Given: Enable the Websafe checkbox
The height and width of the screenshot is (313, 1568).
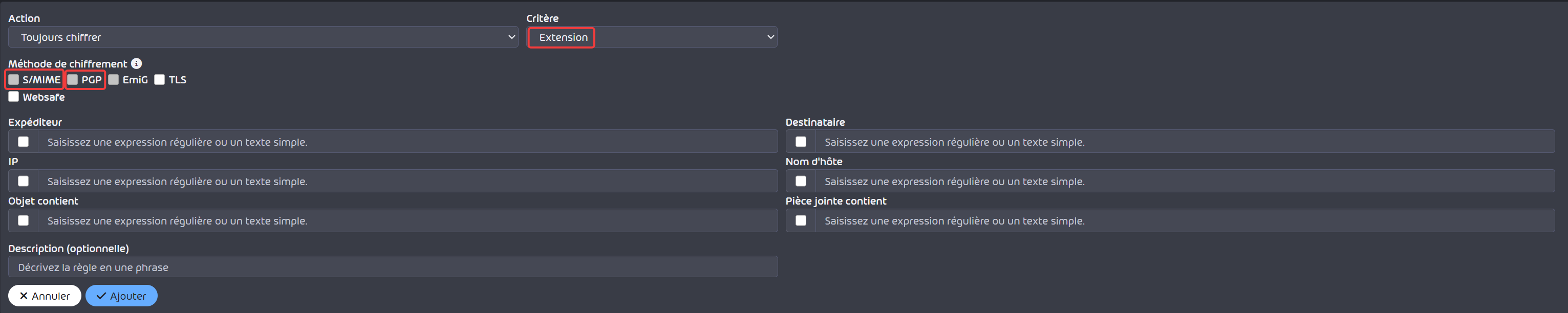Looking at the screenshot, I should click(x=13, y=97).
